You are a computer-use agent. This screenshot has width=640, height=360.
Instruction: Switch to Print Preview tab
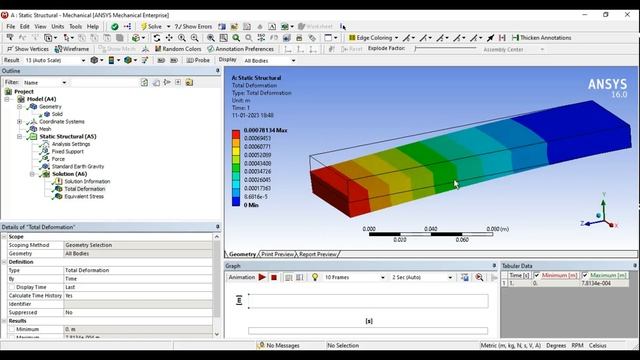[x=278, y=254]
